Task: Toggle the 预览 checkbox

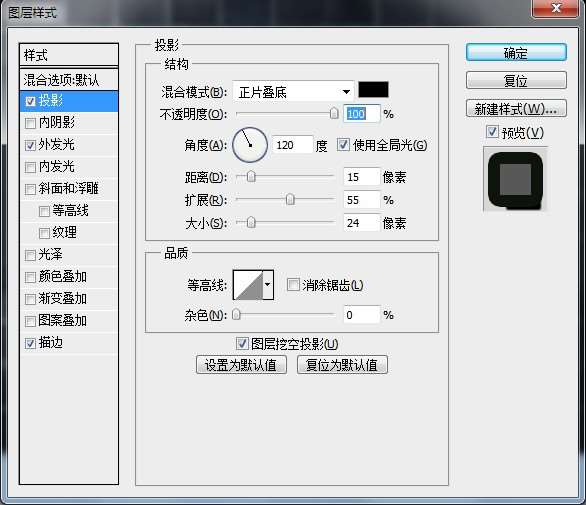Action: pos(492,132)
